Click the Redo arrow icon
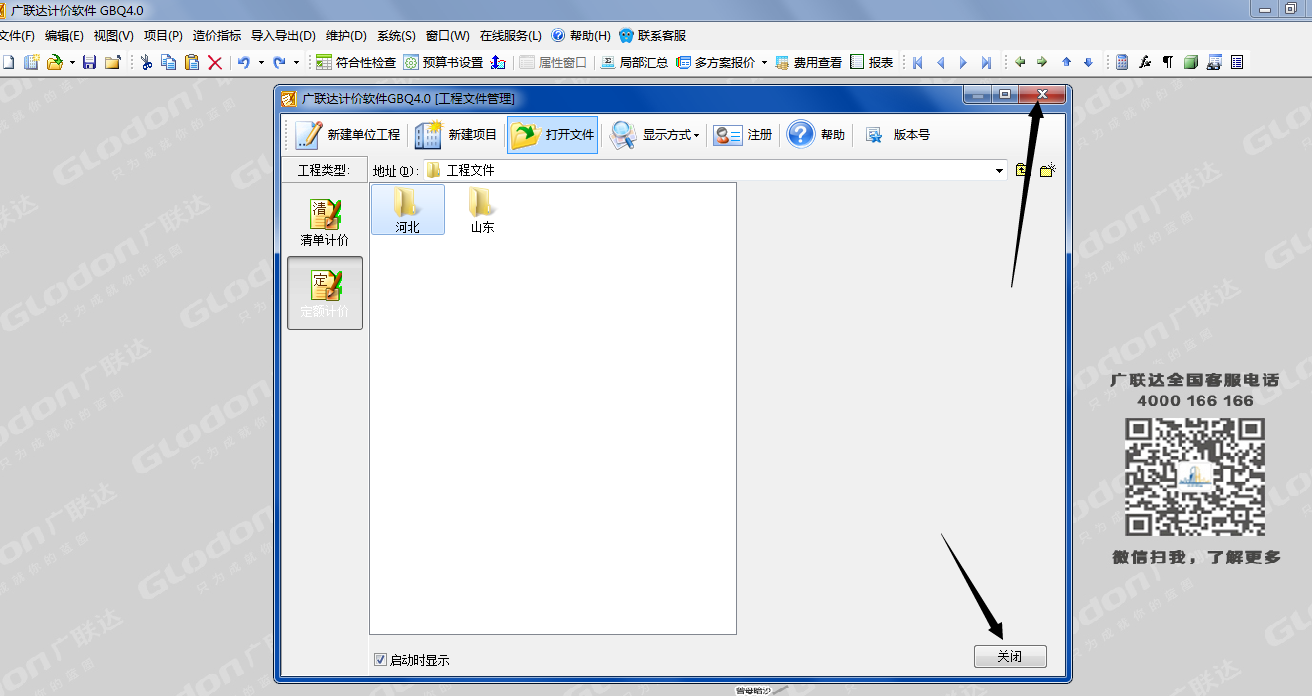Screen dimensions: 1312x696 tap(279, 62)
